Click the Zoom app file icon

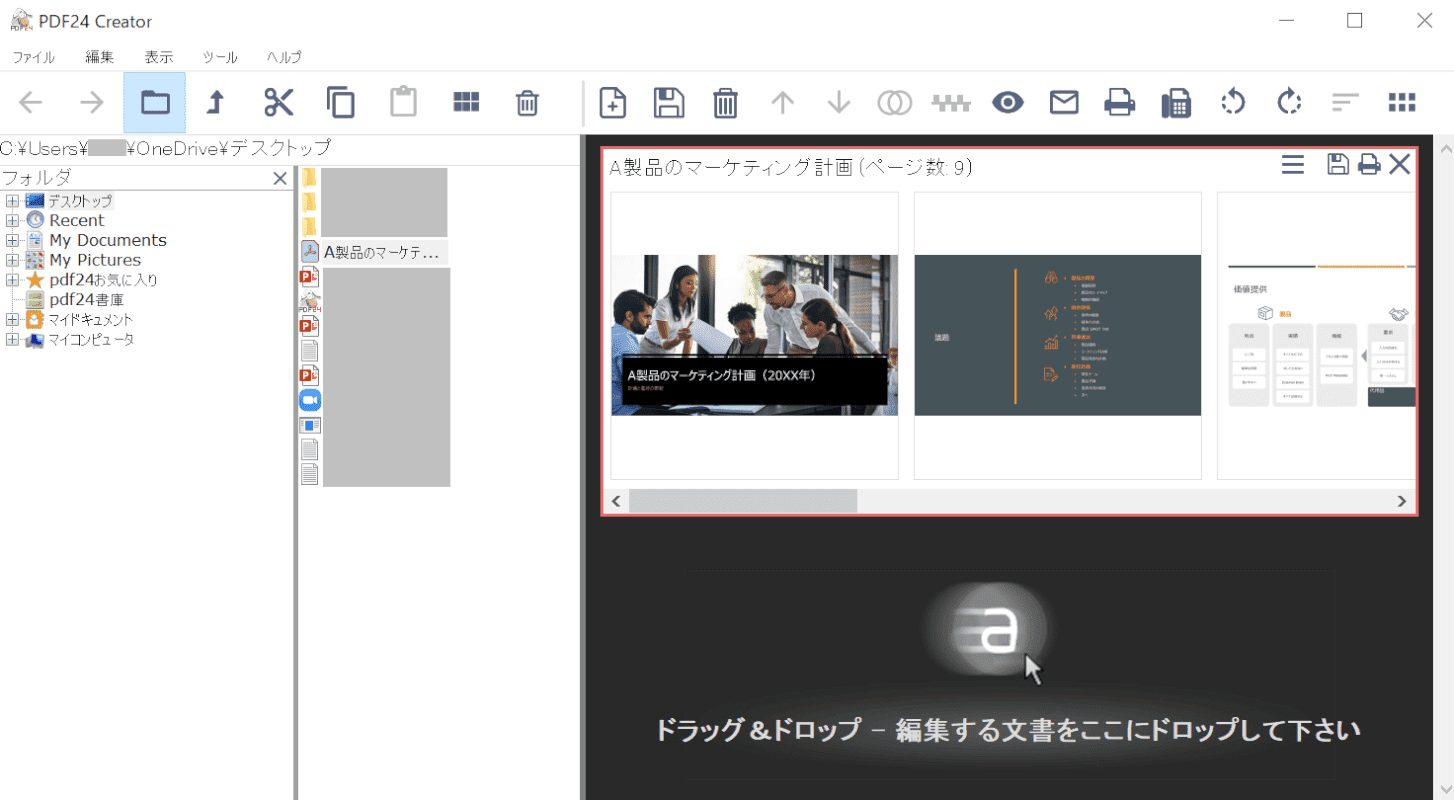tap(310, 400)
